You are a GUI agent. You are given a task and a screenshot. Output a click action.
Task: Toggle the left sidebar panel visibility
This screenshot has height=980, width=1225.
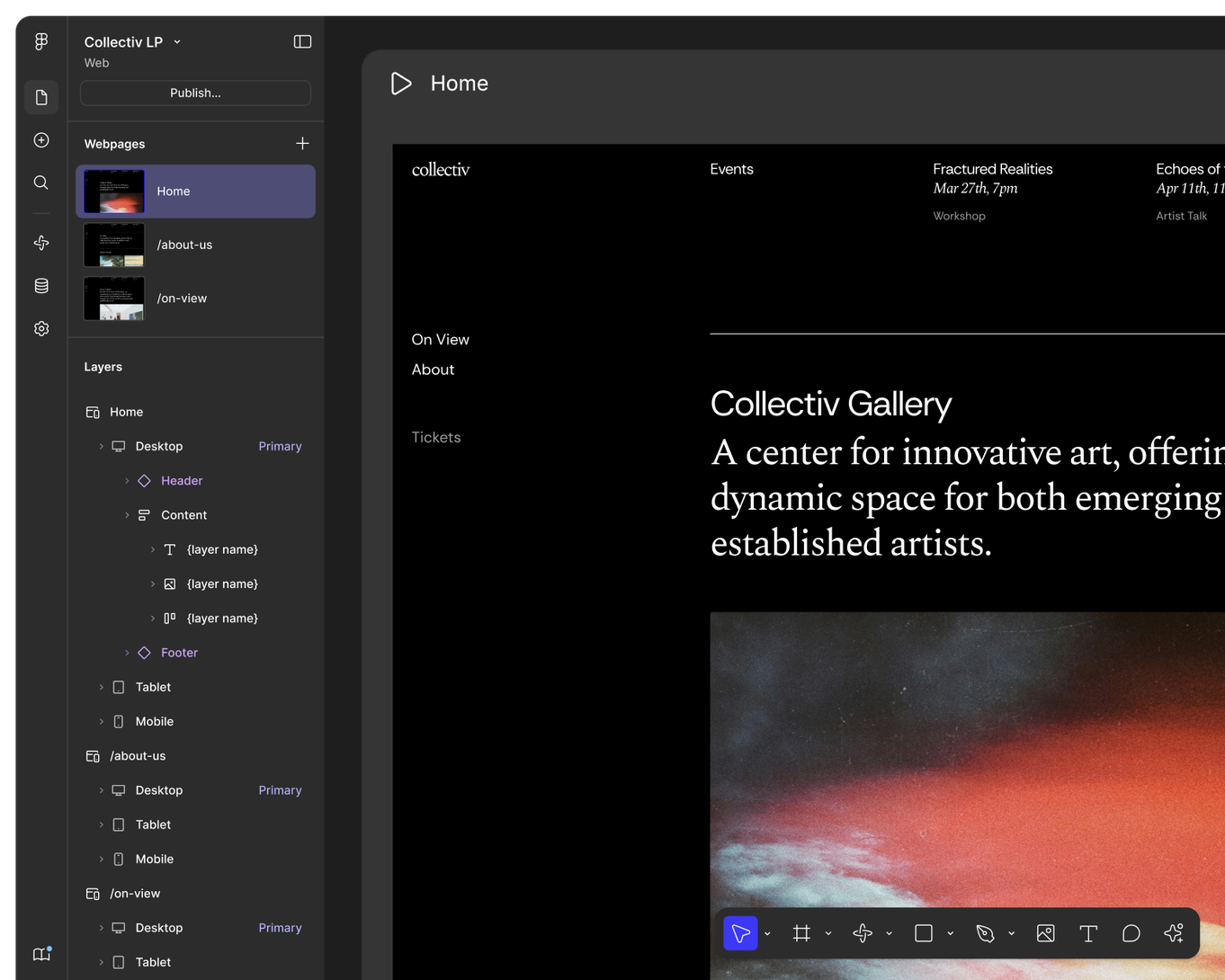(302, 41)
